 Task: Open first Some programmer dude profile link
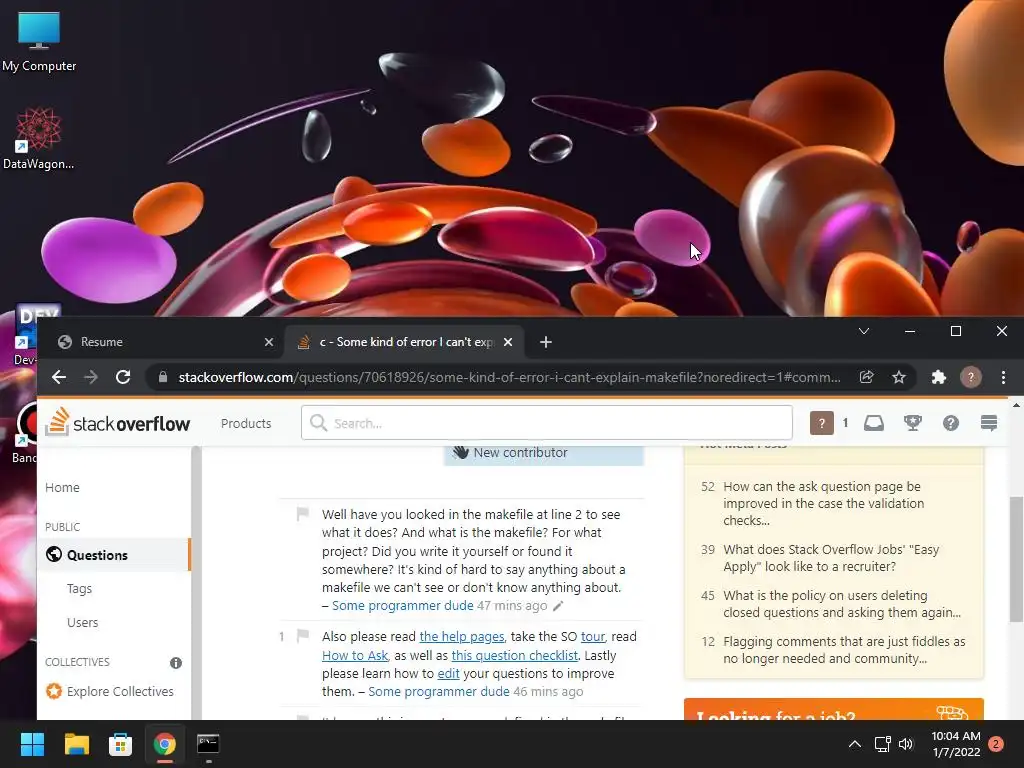tap(402, 605)
